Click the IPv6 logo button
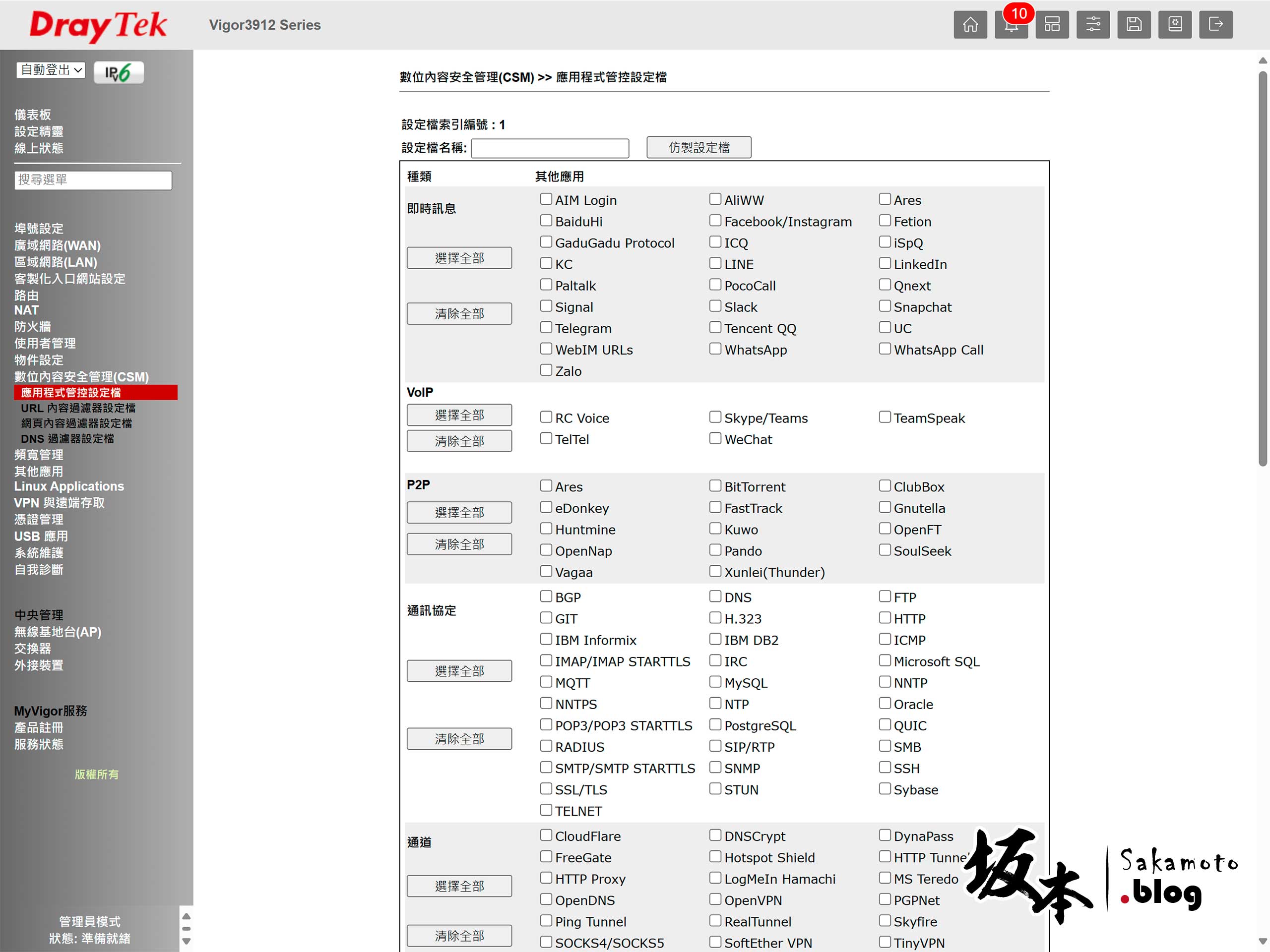 118,72
